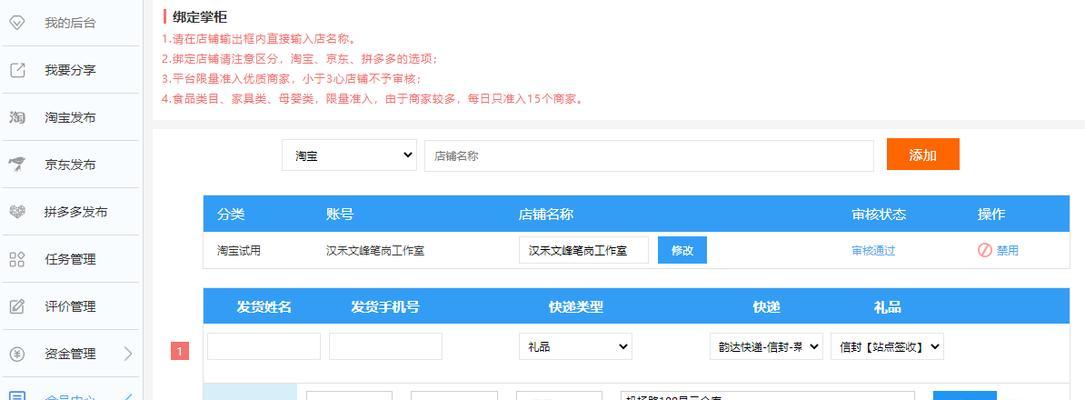Click the 审核通过 status text
Screen dimensions: 1085x400
click(873, 251)
